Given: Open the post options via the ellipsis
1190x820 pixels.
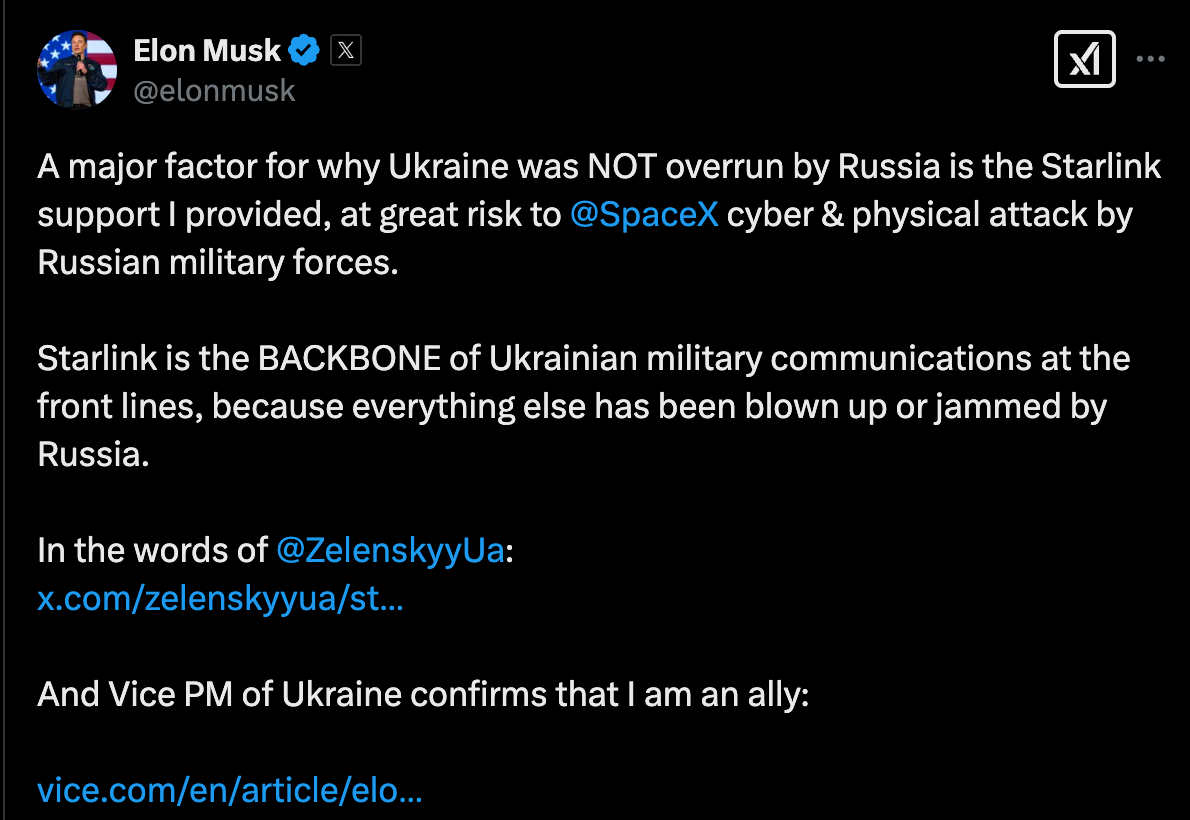Looking at the screenshot, I should click(x=1150, y=59).
